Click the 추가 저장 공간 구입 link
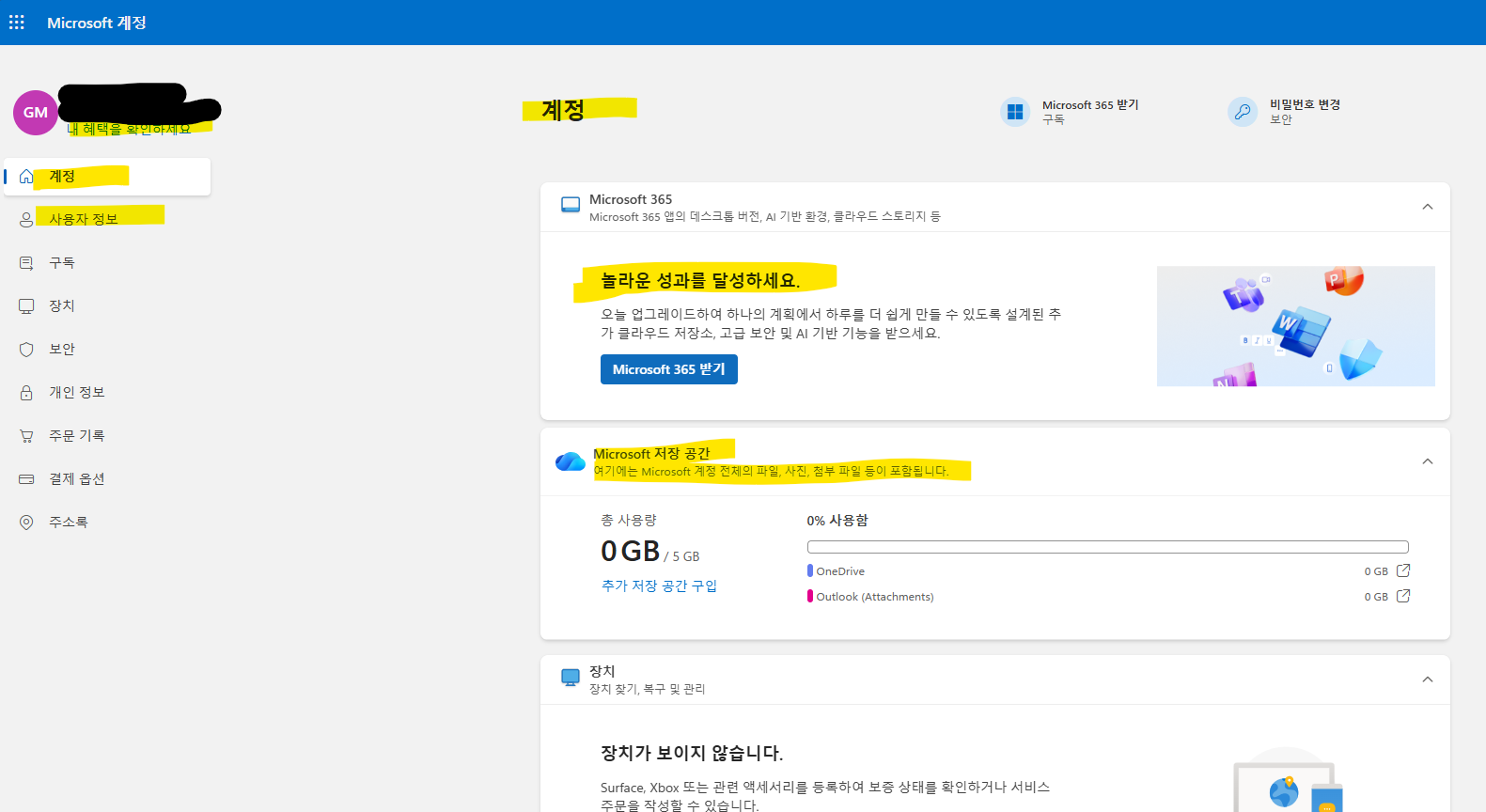The image size is (1486, 812). click(x=659, y=586)
